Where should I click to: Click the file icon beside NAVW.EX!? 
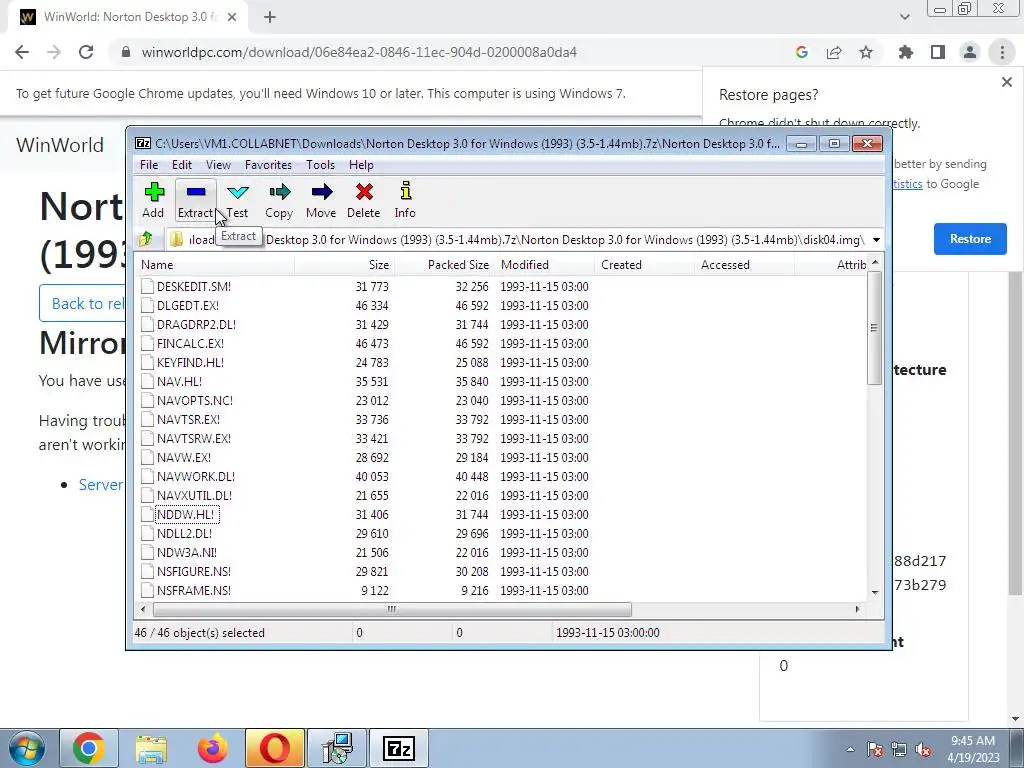pyautogui.click(x=148, y=457)
